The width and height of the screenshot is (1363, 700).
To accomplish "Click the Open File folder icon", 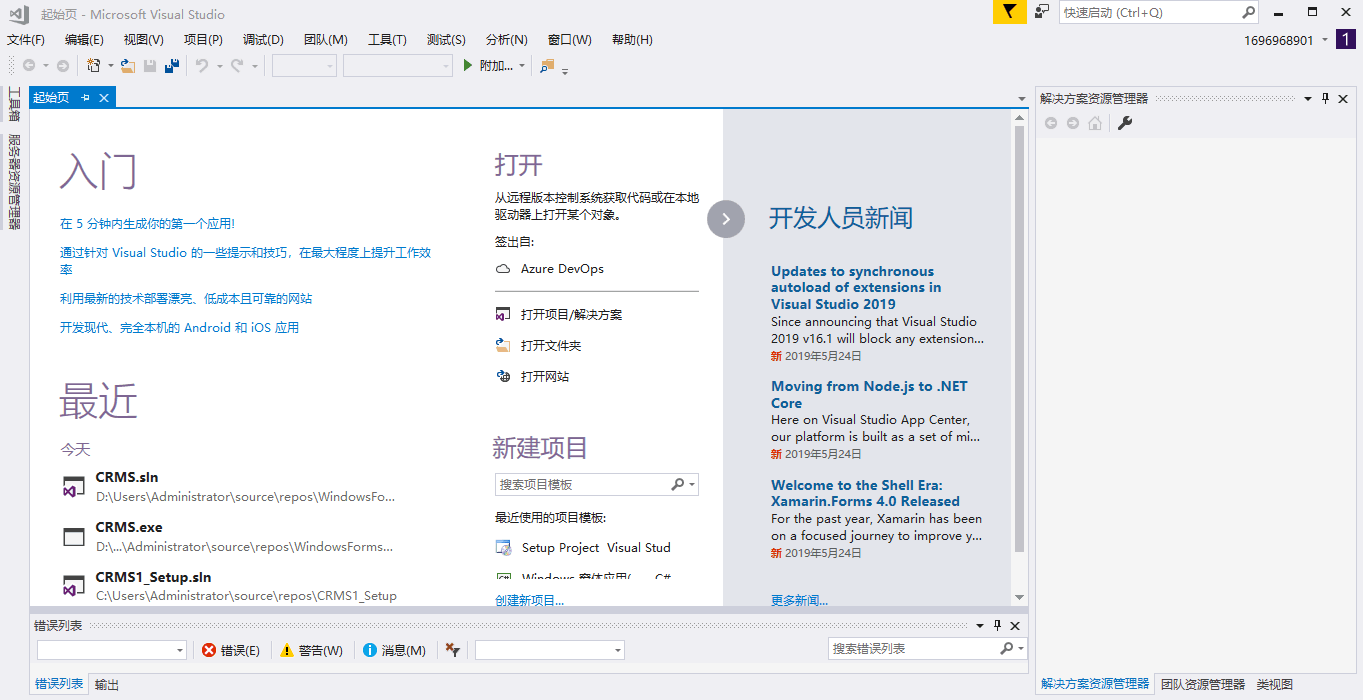I will (128, 66).
